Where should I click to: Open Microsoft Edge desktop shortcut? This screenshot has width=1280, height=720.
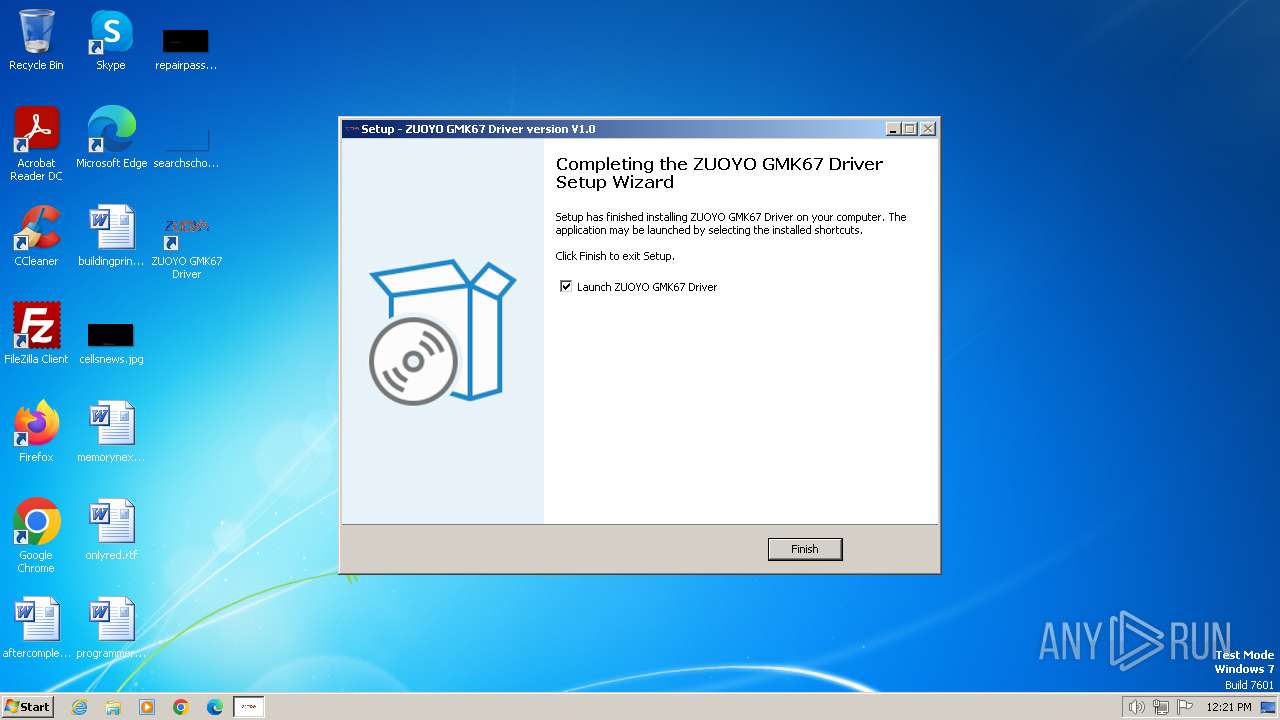point(111,138)
